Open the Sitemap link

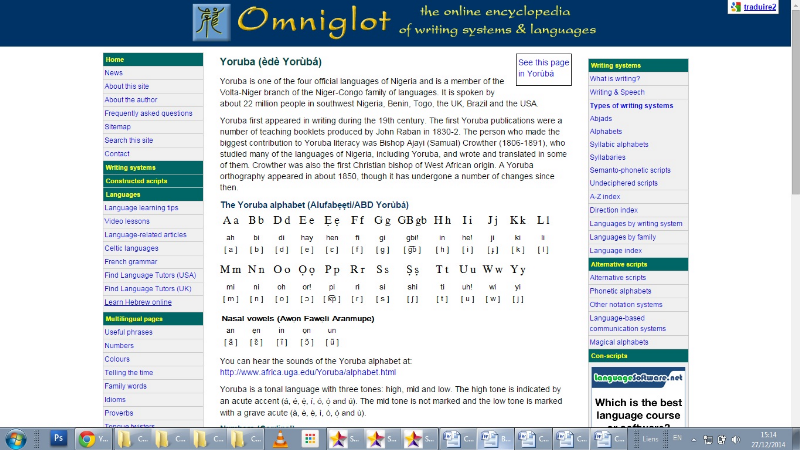[x=117, y=127]
